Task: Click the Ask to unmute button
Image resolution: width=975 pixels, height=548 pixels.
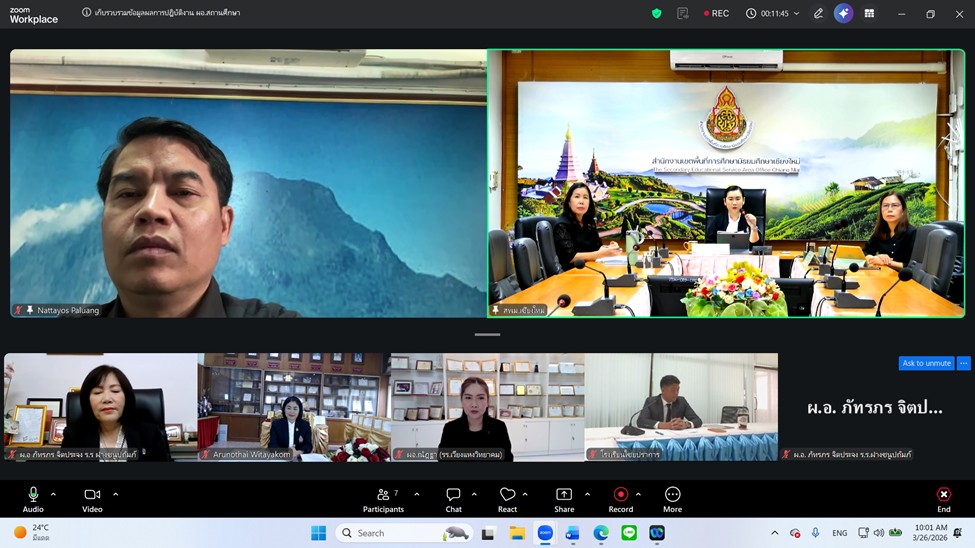Action: coord(925,363)
